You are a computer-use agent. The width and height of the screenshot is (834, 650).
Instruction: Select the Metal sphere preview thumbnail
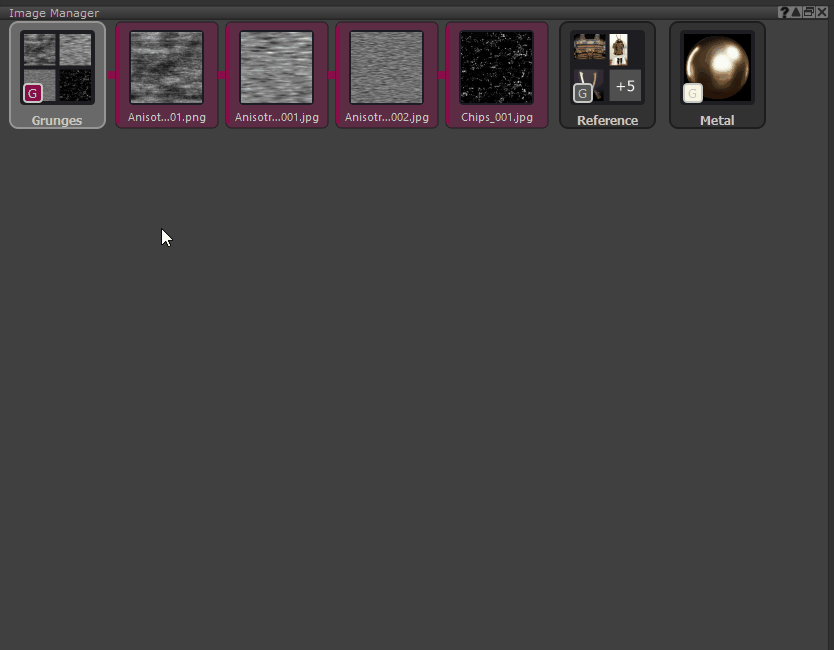coord(718,67)
